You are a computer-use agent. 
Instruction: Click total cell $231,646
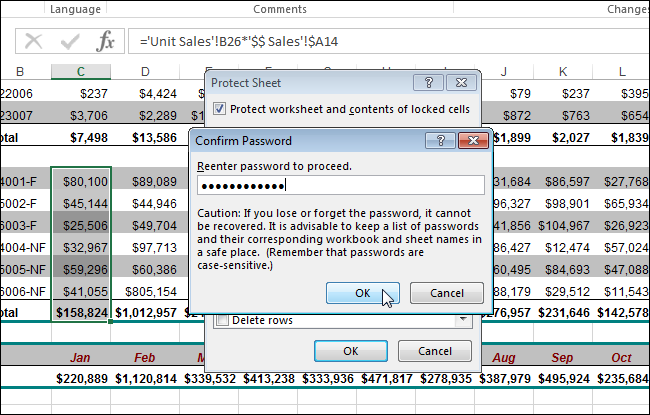coord(563,312)
